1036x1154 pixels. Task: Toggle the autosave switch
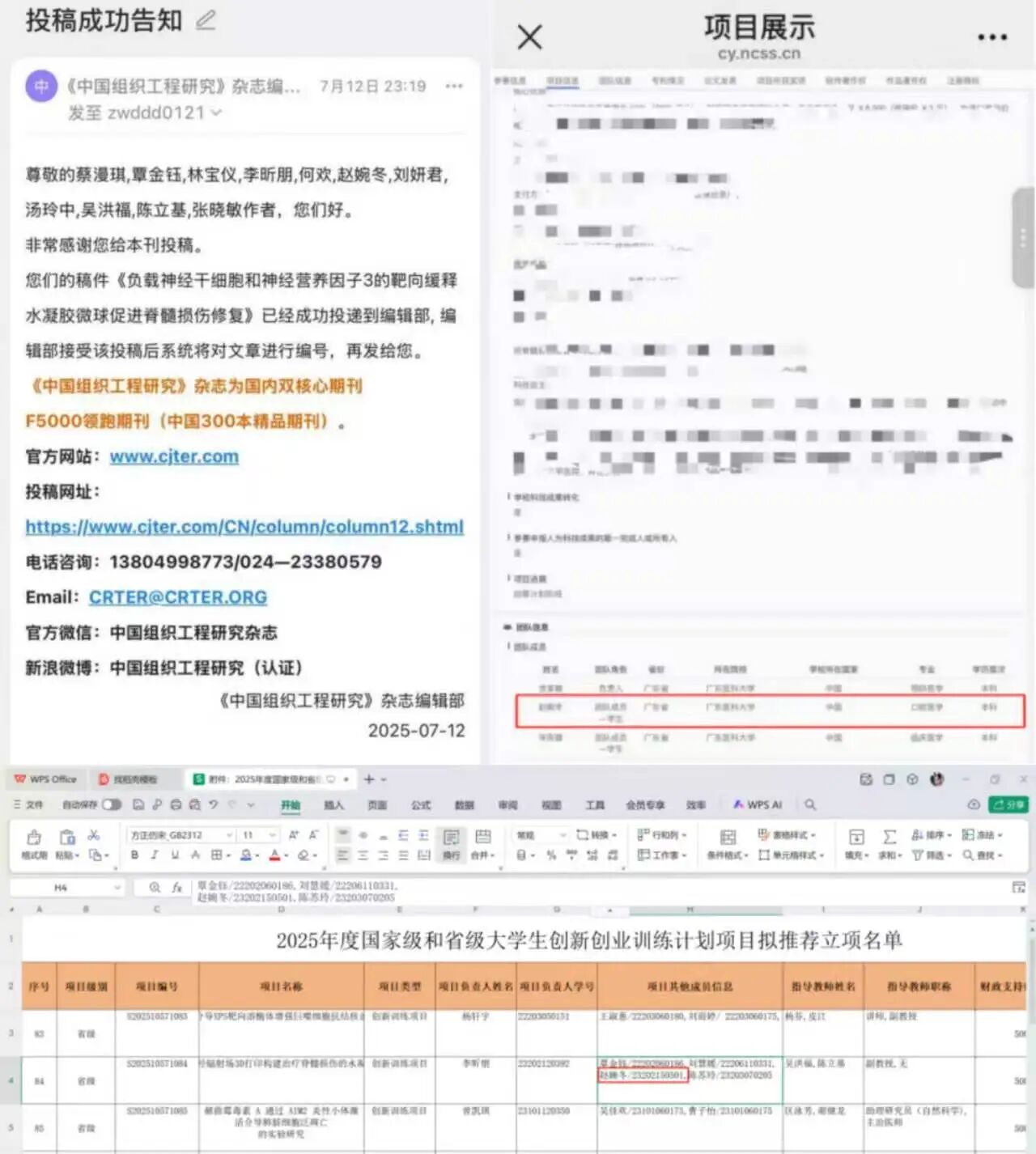(112, 804)
